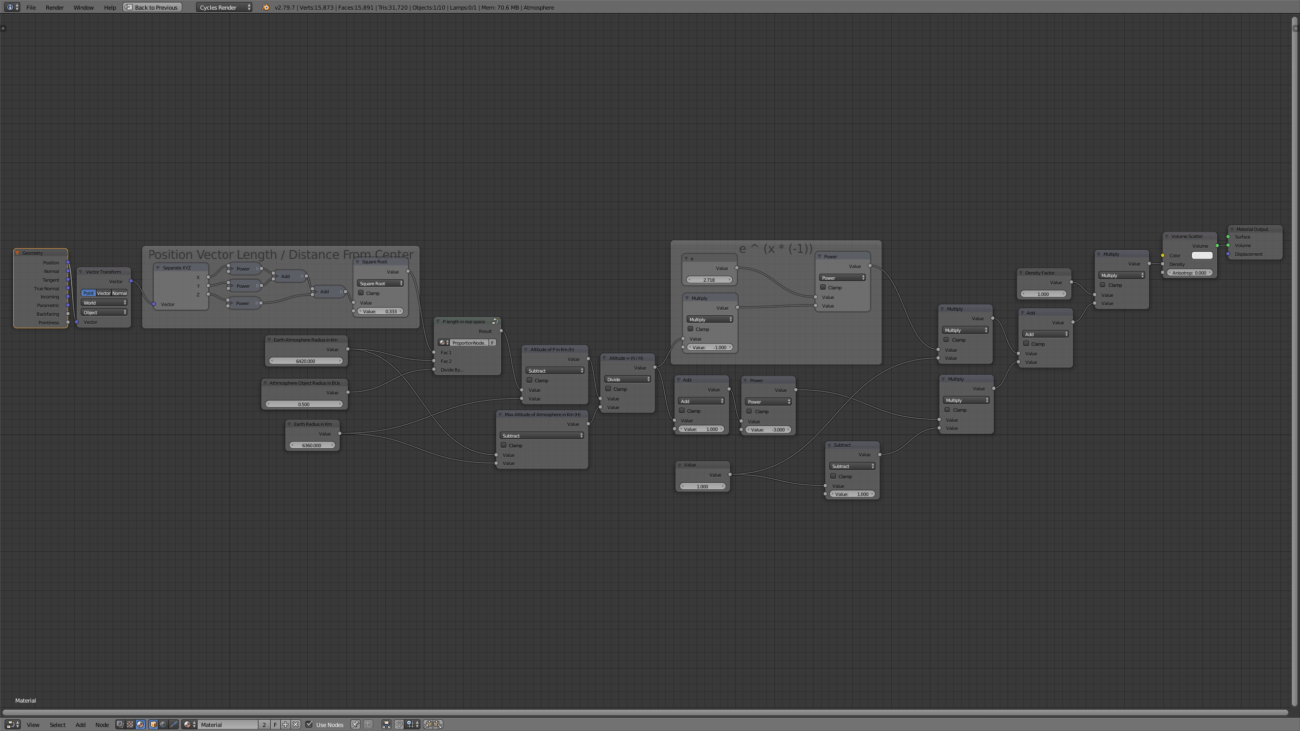
Task: Open World space dropdown in Vector Transform
Action: 105,302
